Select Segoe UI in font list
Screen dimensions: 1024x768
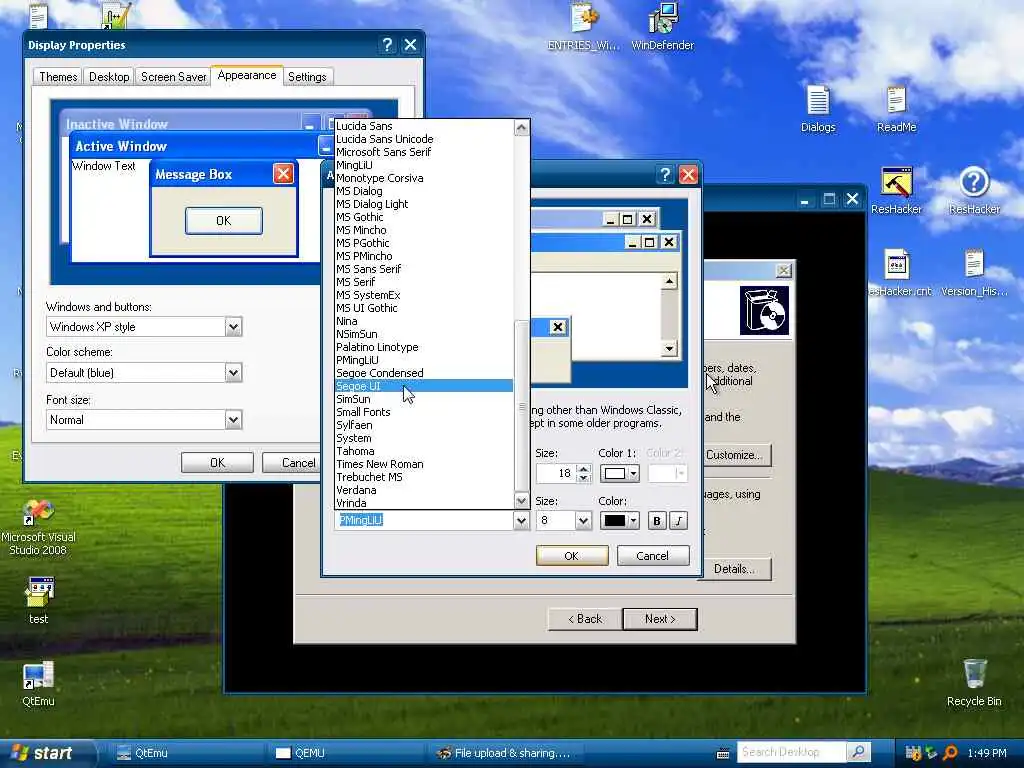pyautogui.click(x=423, y=386)
